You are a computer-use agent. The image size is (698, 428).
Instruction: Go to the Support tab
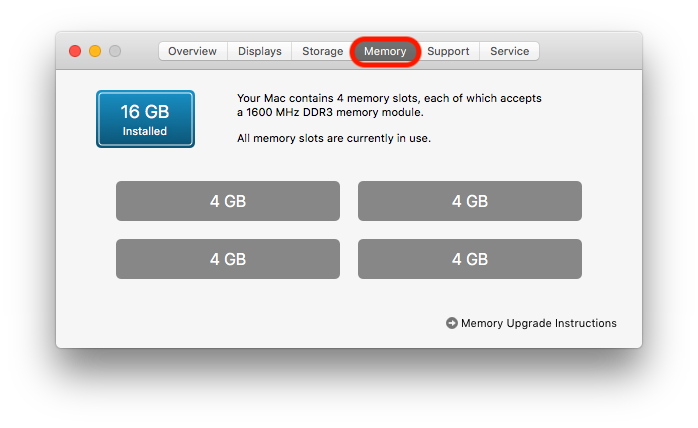click(448, 51)
